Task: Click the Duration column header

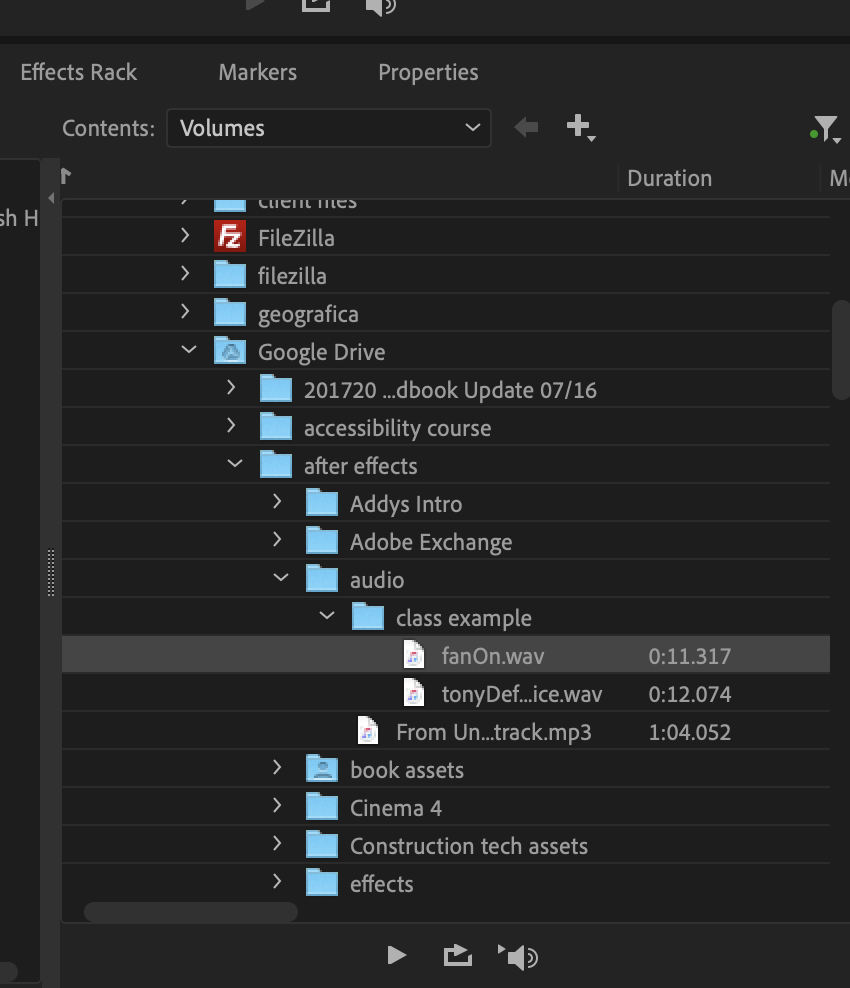Action: coord(668,178)
